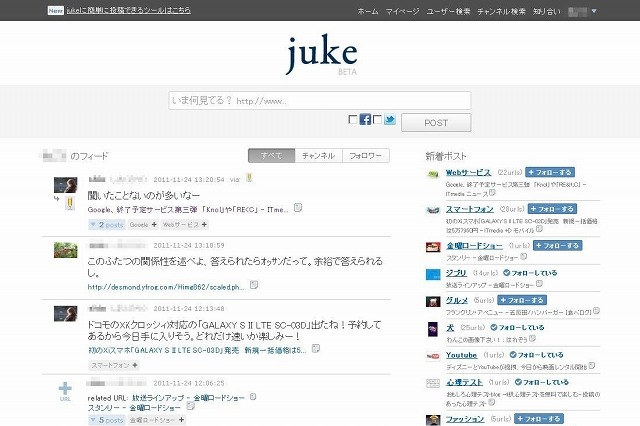
Task: Click the avatar of the 13:20:54 post
Action: (65, 185)
